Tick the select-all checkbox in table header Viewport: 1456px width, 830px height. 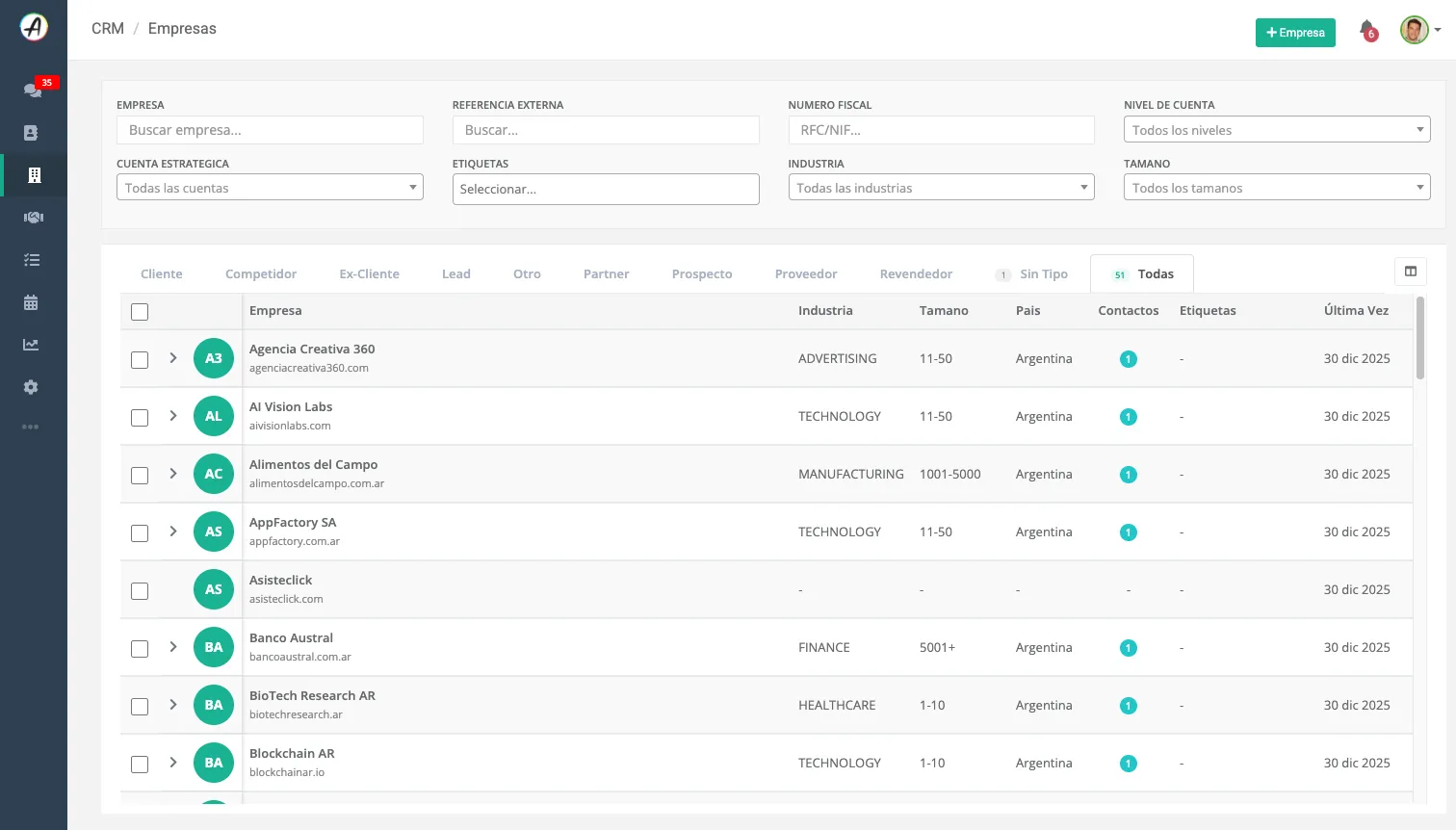coord(140,312)
